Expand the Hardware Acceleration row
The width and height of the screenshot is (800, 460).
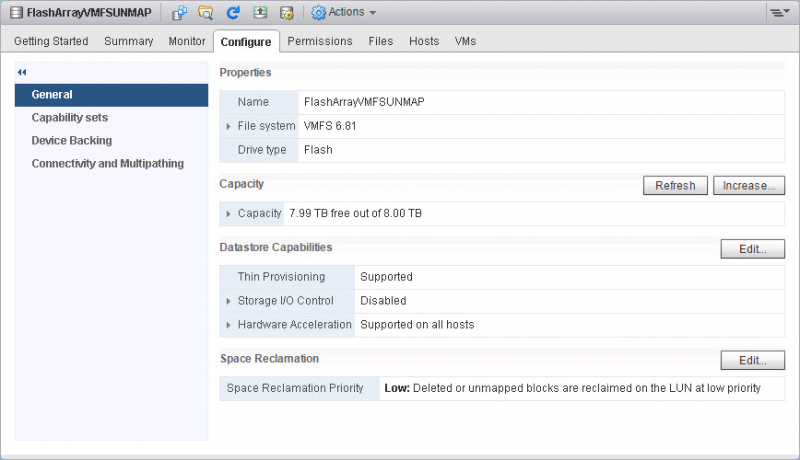[228, 325]
